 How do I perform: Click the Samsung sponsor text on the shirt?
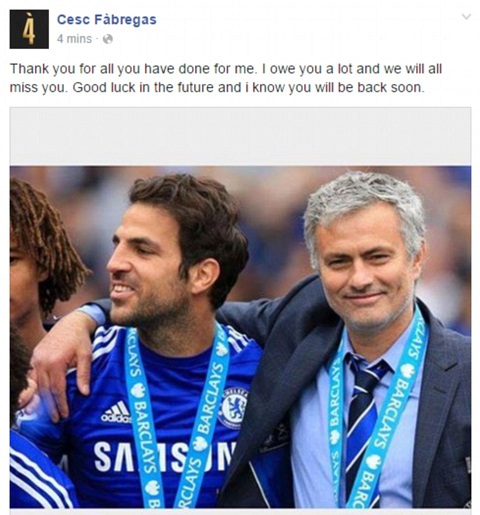tap(165, 457)
